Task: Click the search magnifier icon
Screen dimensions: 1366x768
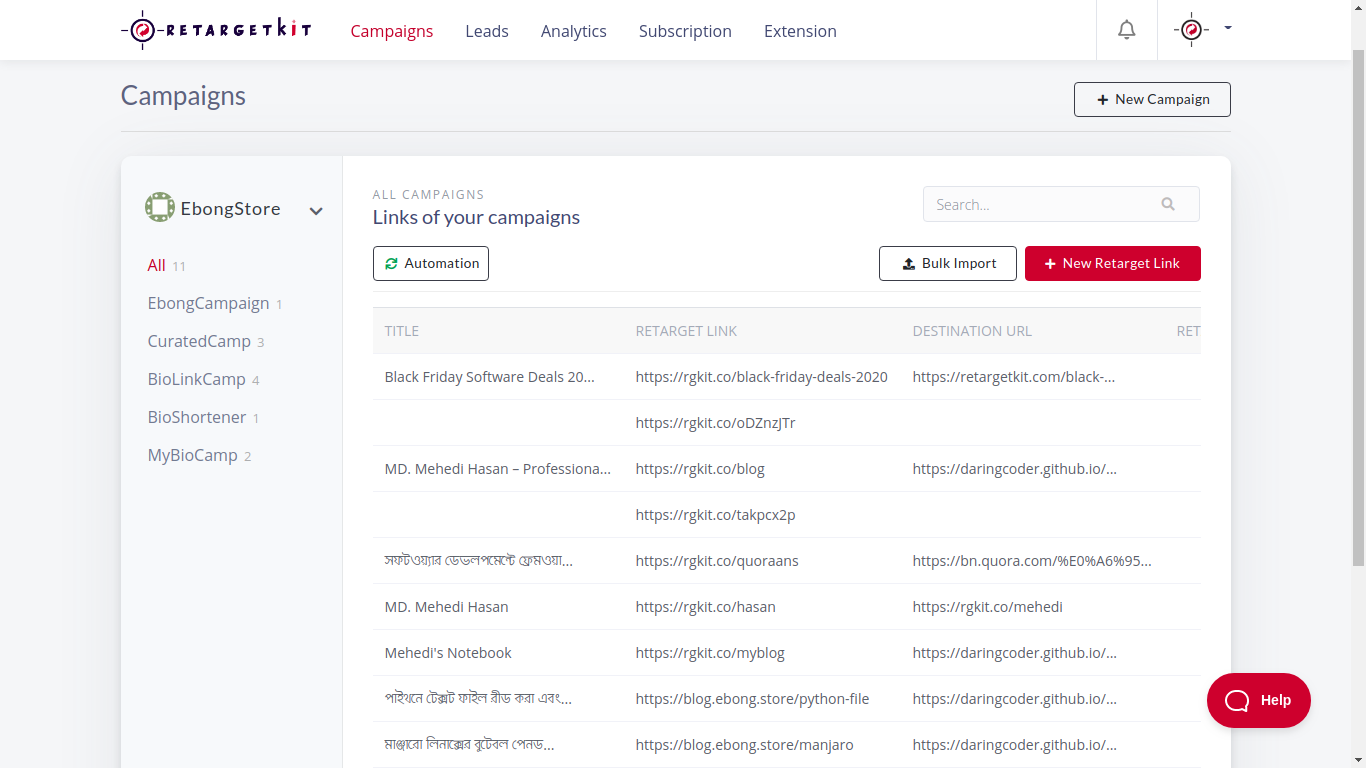Action: click(x=1168, y=204)
